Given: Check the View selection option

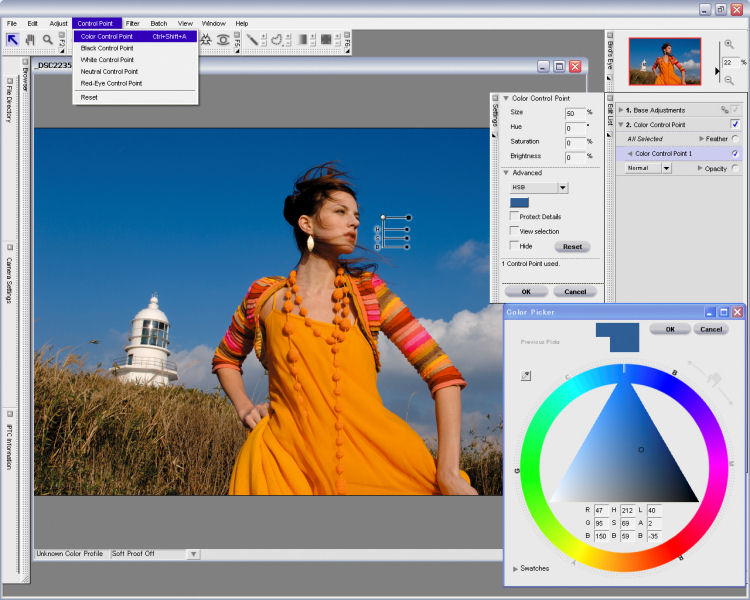Looking at the screenshot, I should pyautogui.click(x=514, y=231).
